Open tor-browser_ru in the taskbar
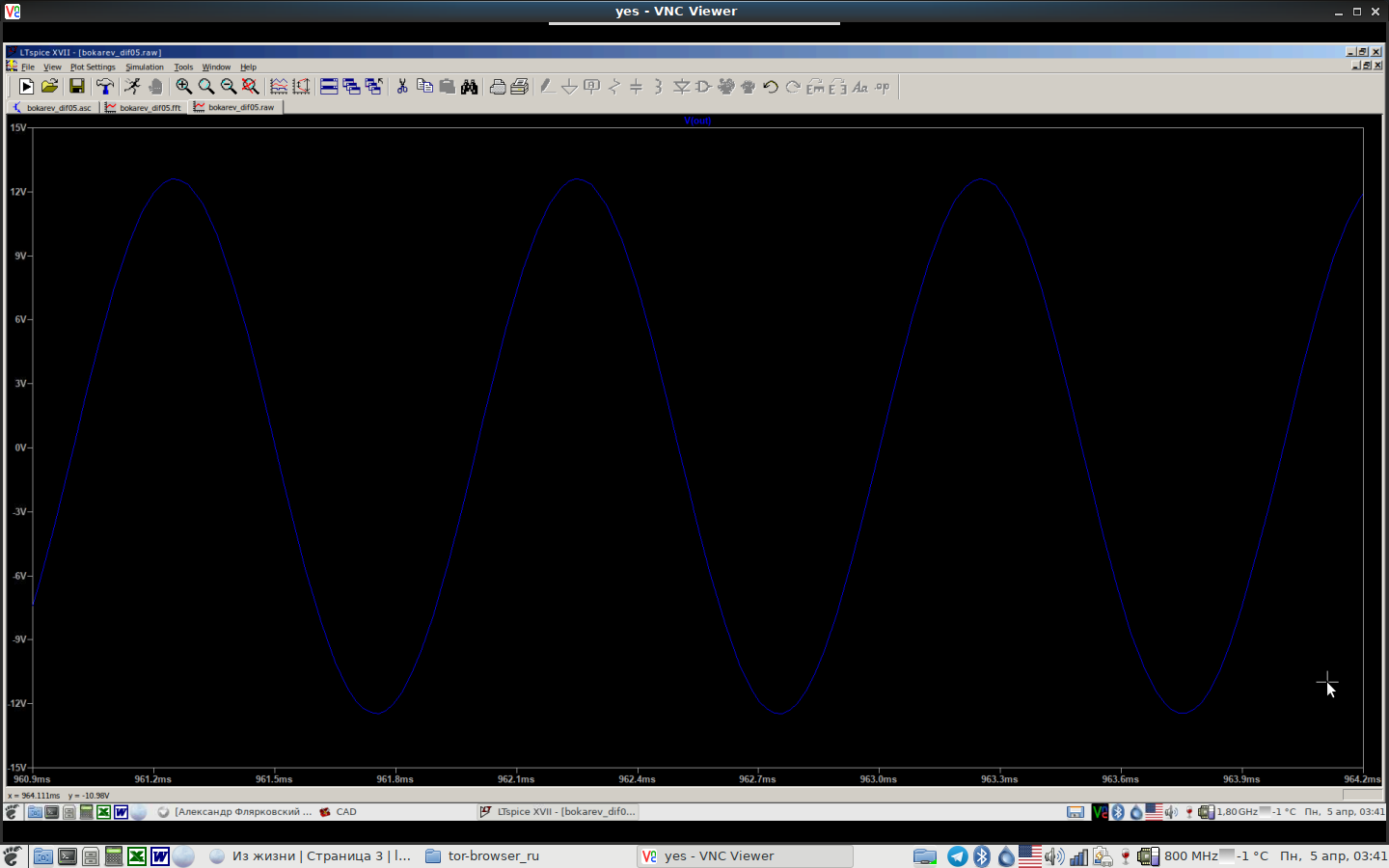1389x868 pixels. (x=482, y=855)
